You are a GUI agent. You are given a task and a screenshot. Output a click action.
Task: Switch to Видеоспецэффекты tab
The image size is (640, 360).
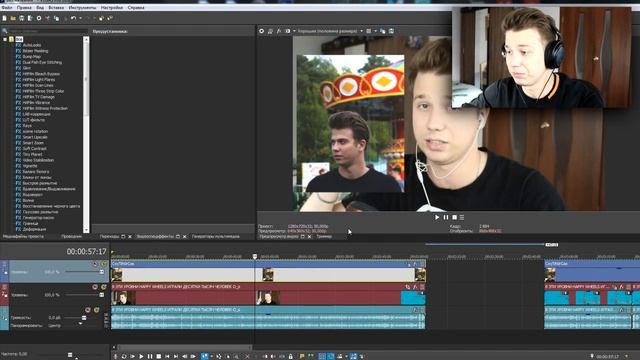[155, 236]
